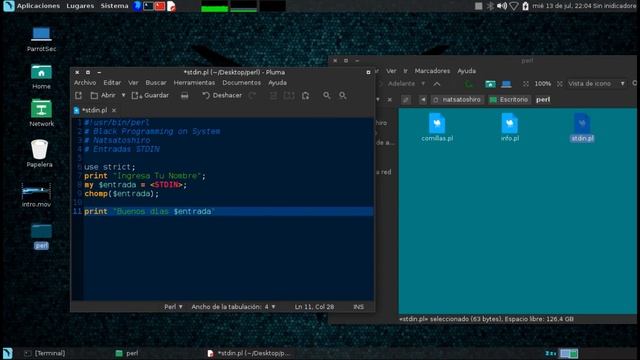Open the Ver menu in file manager
Screen dimensions: 640x360
tap(391, 71)
